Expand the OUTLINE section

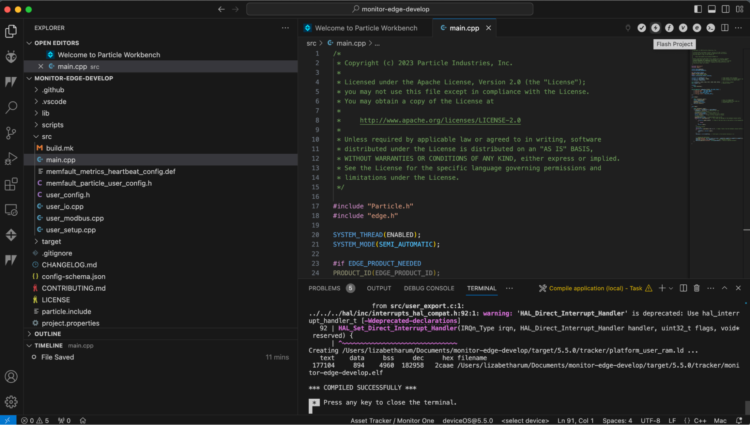[x=48, y=333]
